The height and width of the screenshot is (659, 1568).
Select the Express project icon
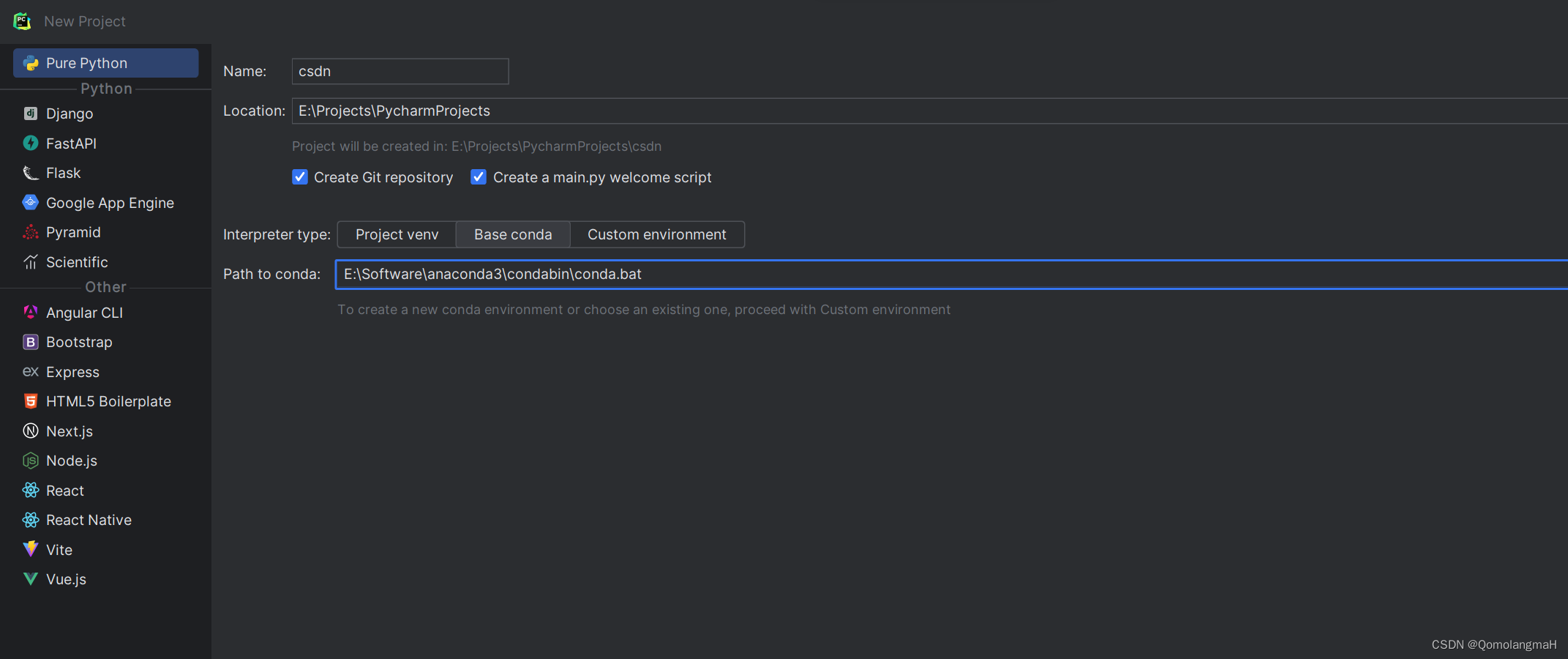pos(31,371)
